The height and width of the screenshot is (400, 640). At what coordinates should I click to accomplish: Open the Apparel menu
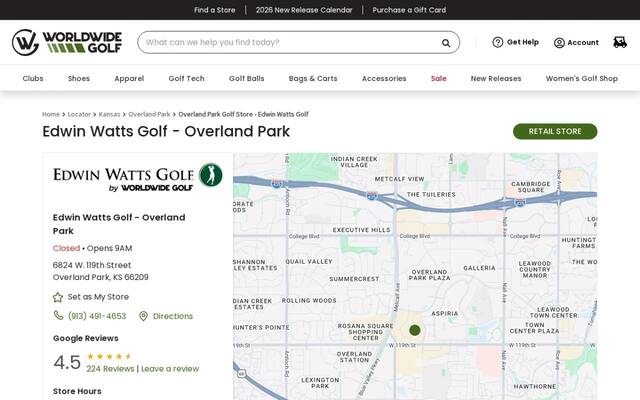point(129,78)
